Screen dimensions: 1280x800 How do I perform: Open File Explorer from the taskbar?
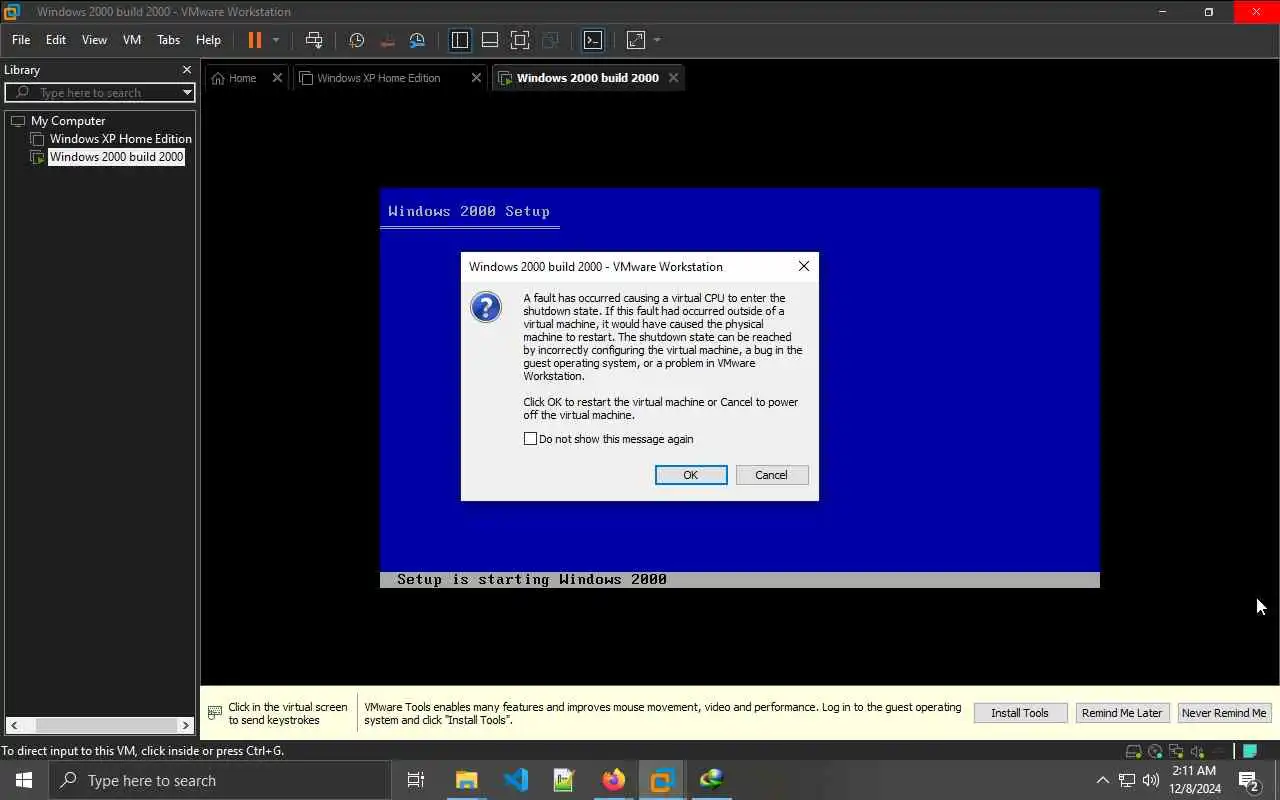point(467,780)
